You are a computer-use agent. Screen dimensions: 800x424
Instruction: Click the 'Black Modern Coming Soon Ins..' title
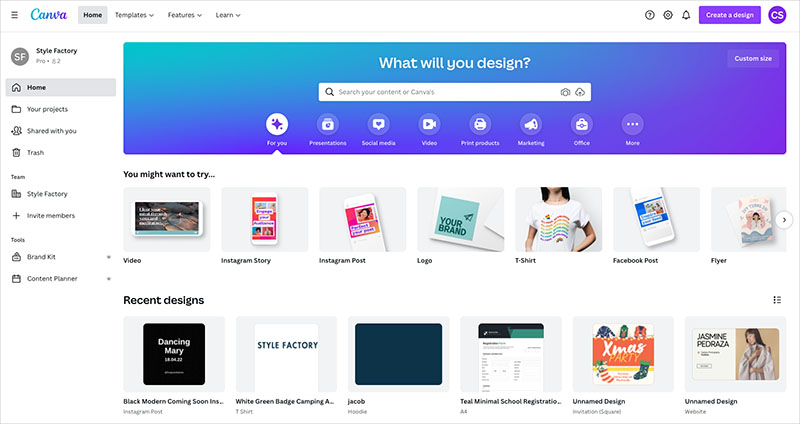coord(173,402)
